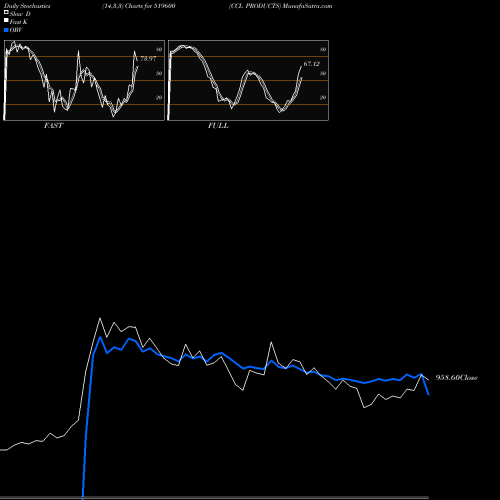Open the FAST stochastic chart panel

point(84,80)
